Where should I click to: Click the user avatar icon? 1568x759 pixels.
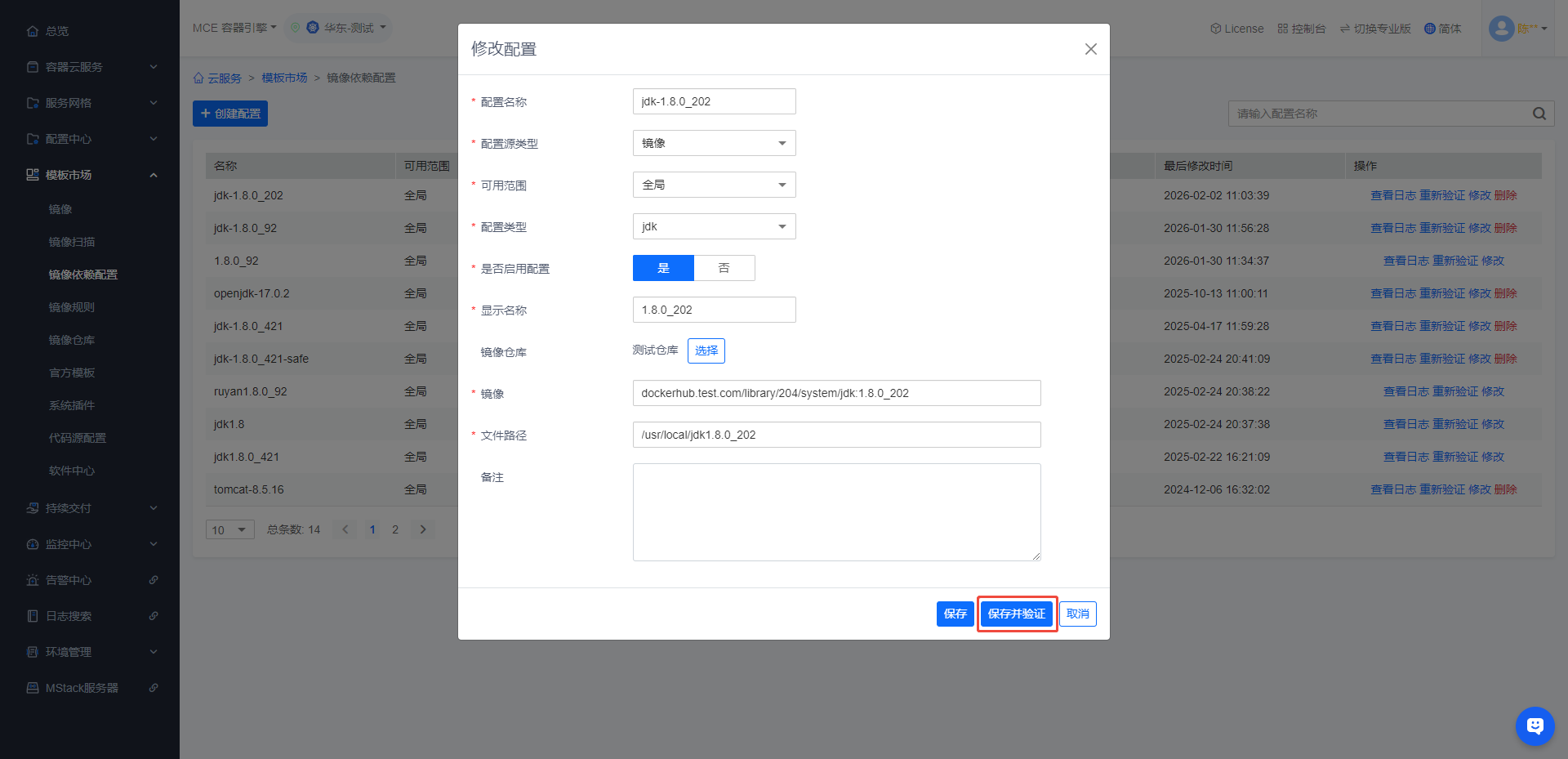pos(1501,29)
